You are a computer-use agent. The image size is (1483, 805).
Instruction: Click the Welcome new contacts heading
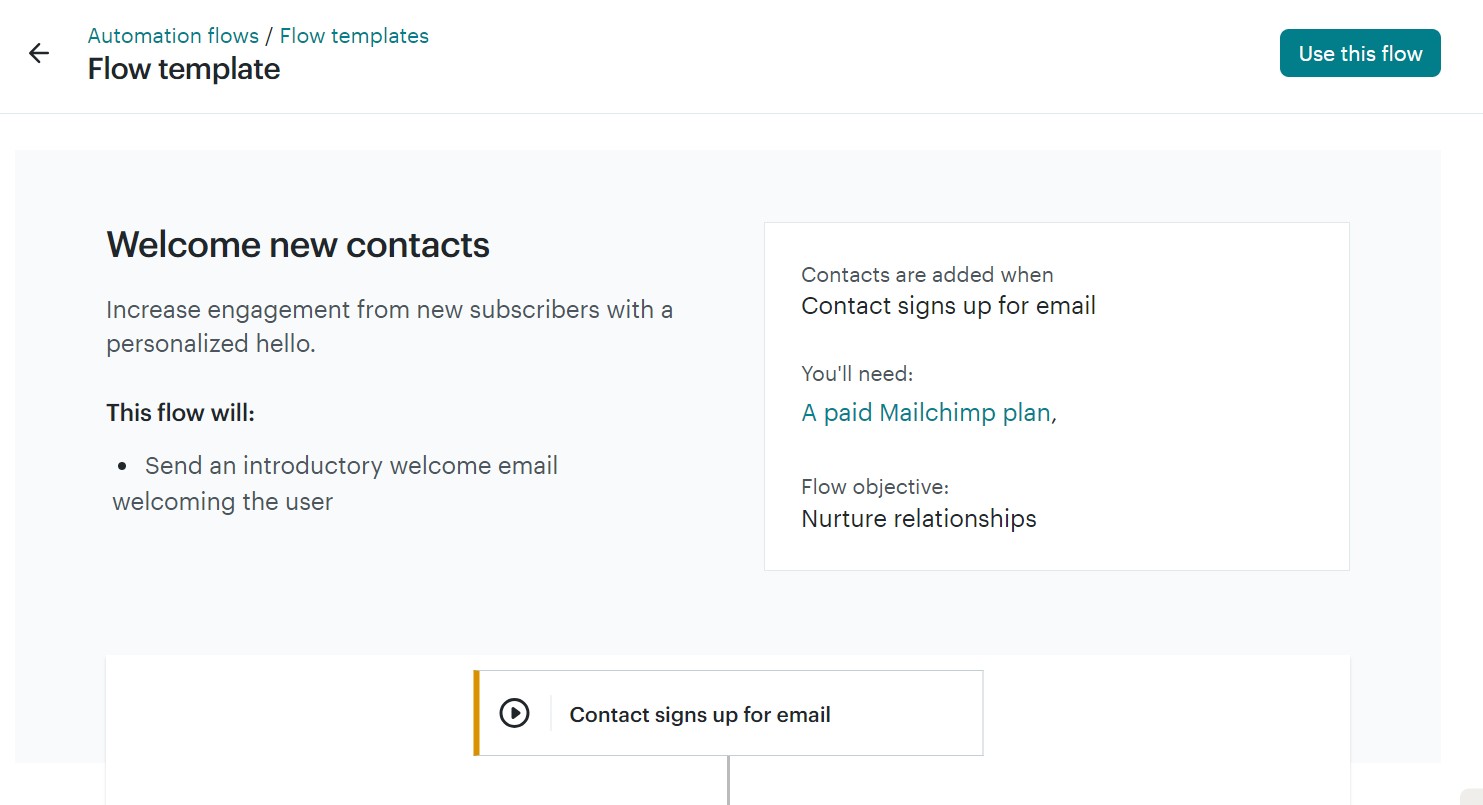297,244
